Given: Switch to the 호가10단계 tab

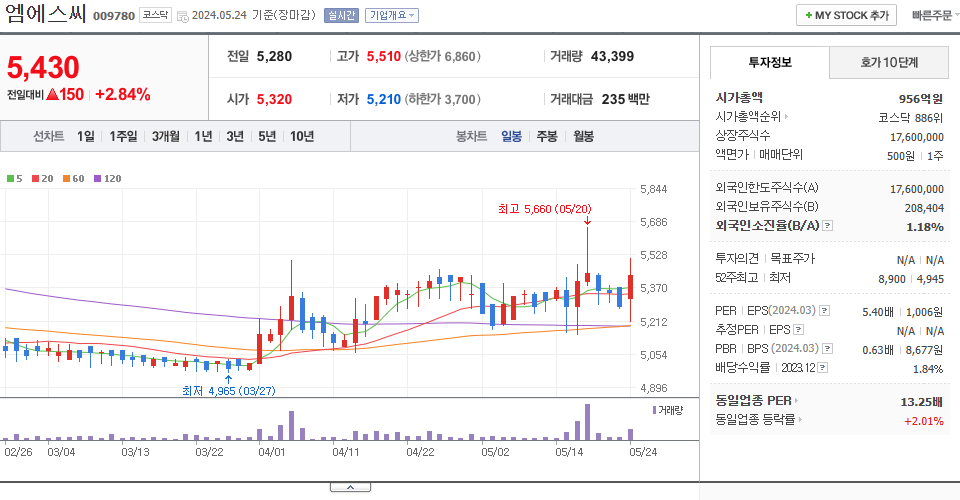Looking at the screenshot, I should [889, 62].
